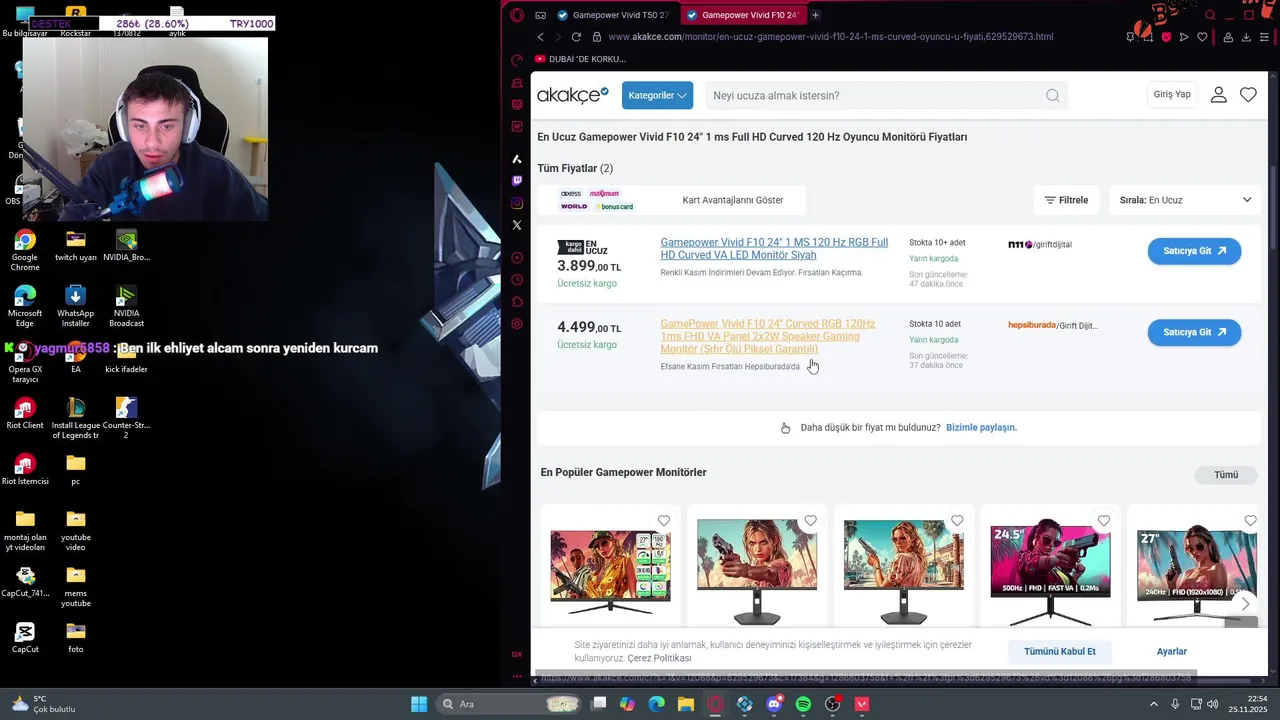Image resolution: width=1280 pixels, height=720 pixels.
Task: Select NVIDIA Broadcast desktop icon
Action: [126, 306]
